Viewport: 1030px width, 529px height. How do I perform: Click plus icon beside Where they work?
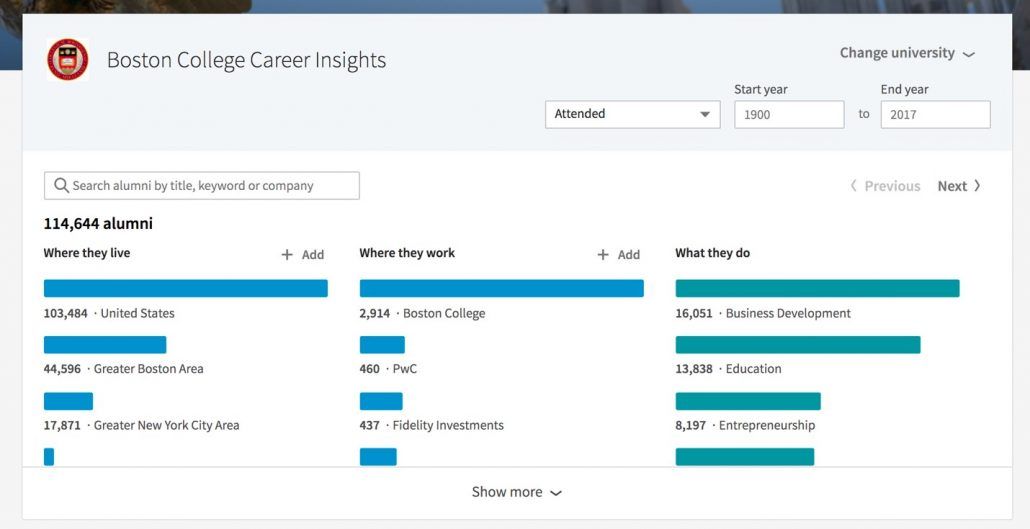coord(603,255)
